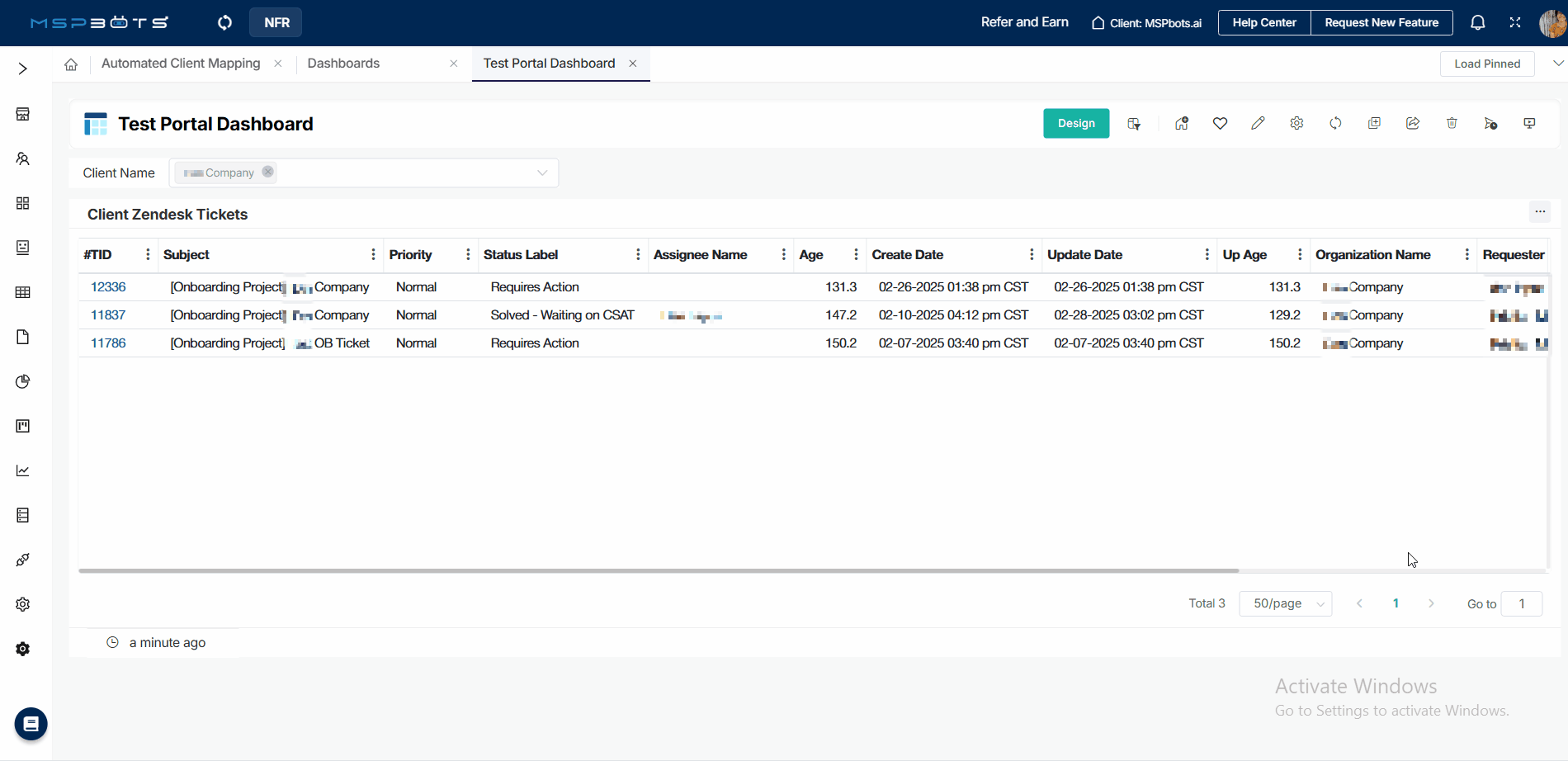This screenshot has width=1568, height=761.
Task: Click the share dashboard icon
Action: point(1413,124)
